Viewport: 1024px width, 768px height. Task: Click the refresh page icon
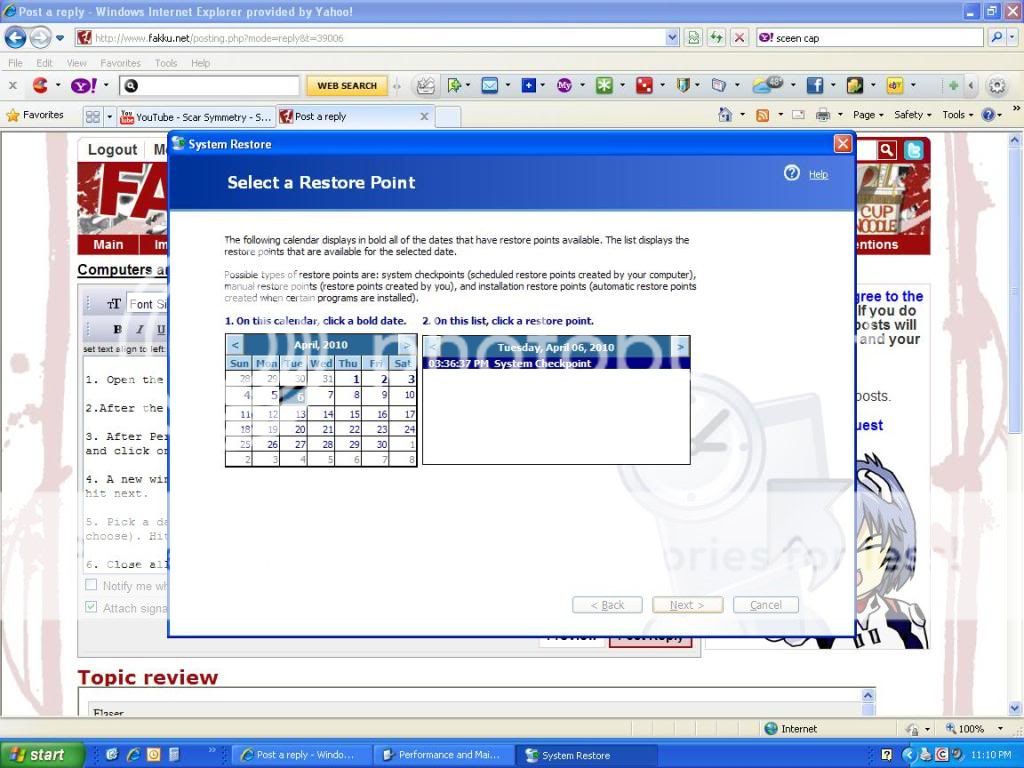[716, 38]
